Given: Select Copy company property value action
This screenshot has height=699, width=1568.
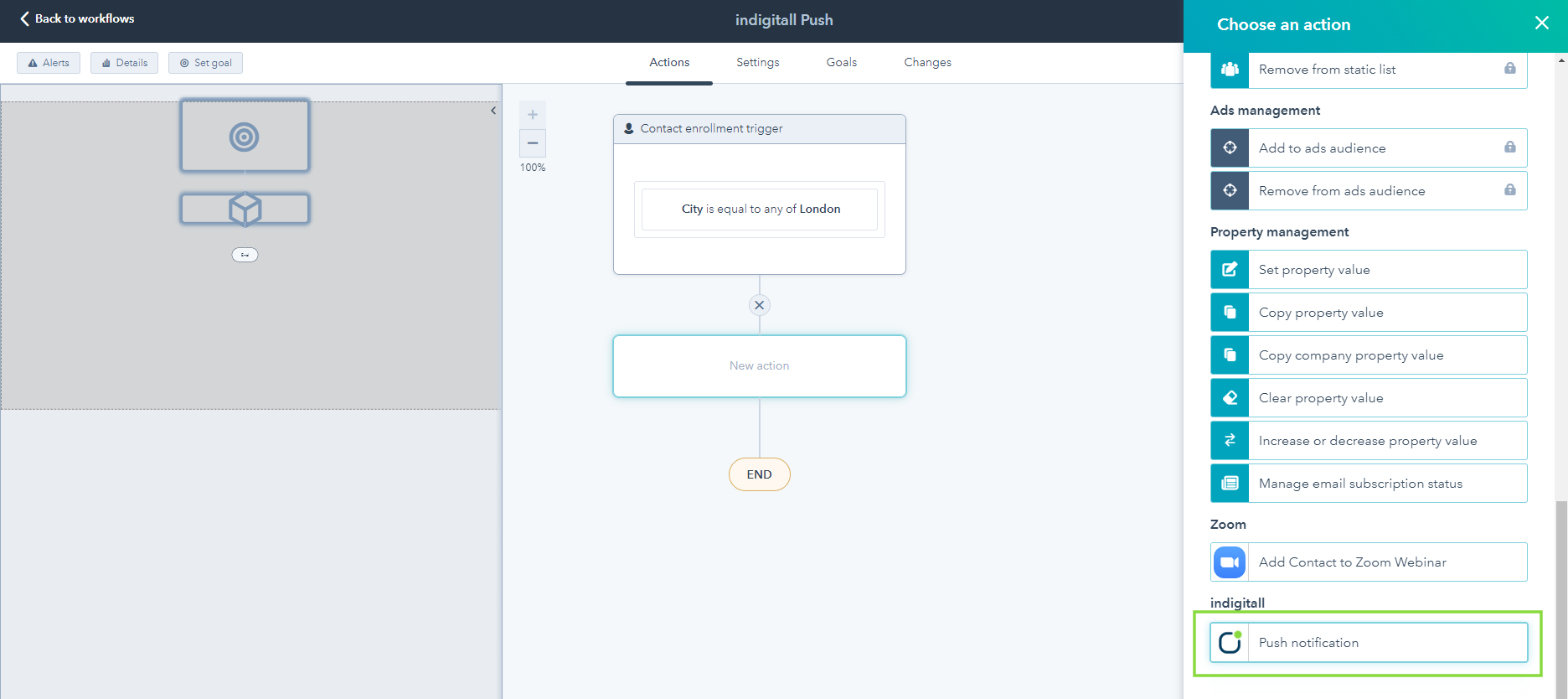Looking at the screenshot, I should [x=1369, y=355].
